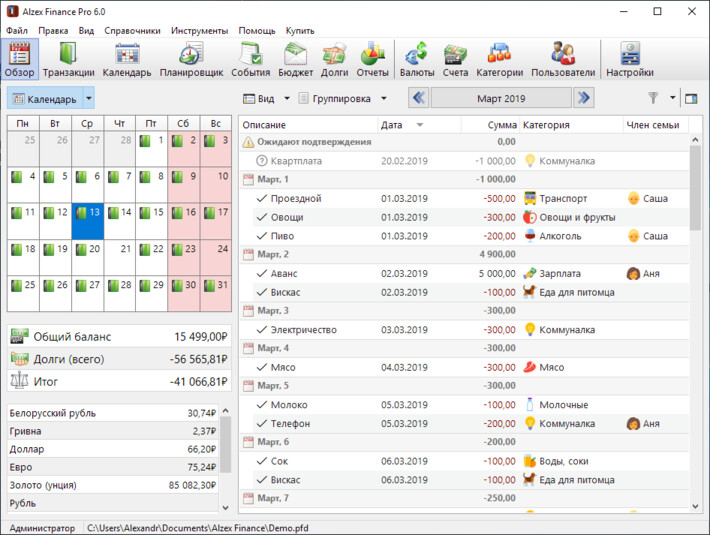Click the Итог scales icon
Viewport: 710px width, 535px height.
19,381
